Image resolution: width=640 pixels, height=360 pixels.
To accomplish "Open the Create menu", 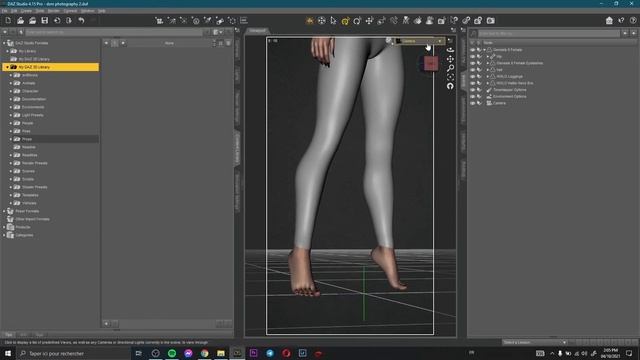I will click(x=26, y=11).
